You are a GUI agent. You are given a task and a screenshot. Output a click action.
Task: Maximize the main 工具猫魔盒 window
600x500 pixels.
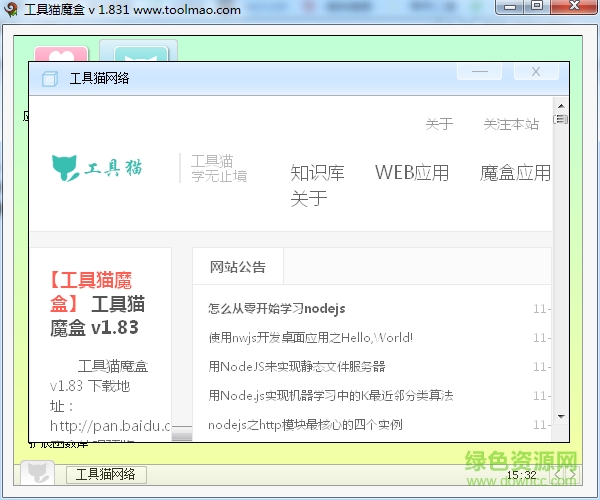pyautogui.click(x=537, y=6)
